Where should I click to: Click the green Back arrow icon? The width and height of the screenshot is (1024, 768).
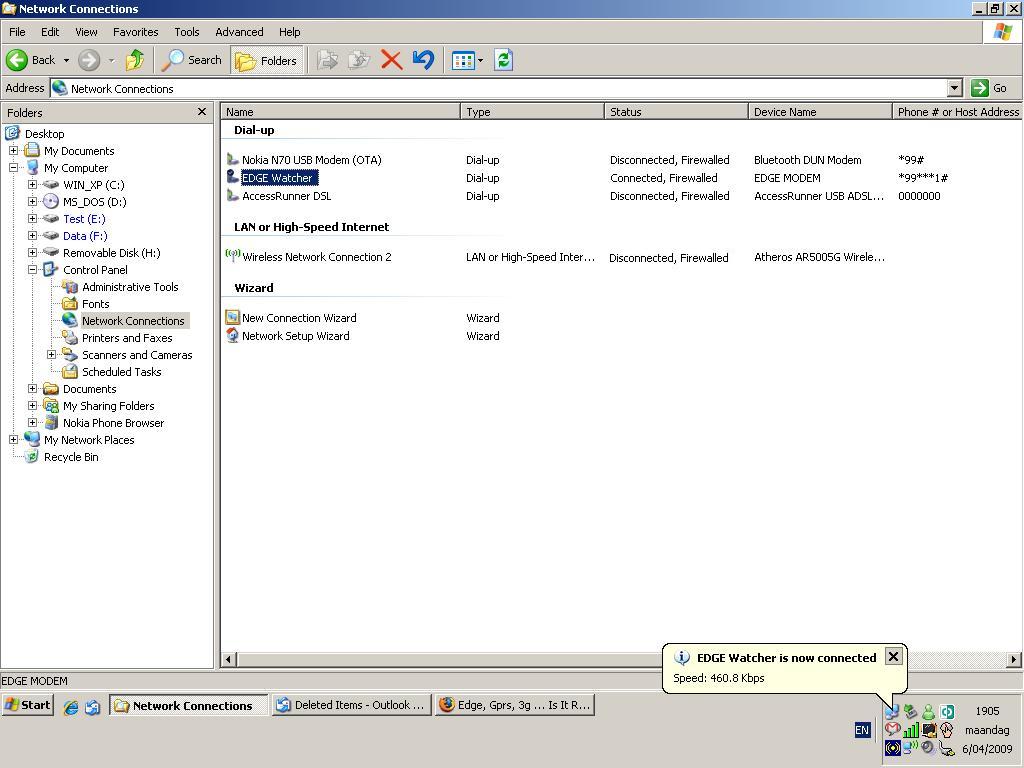(17, 60)
